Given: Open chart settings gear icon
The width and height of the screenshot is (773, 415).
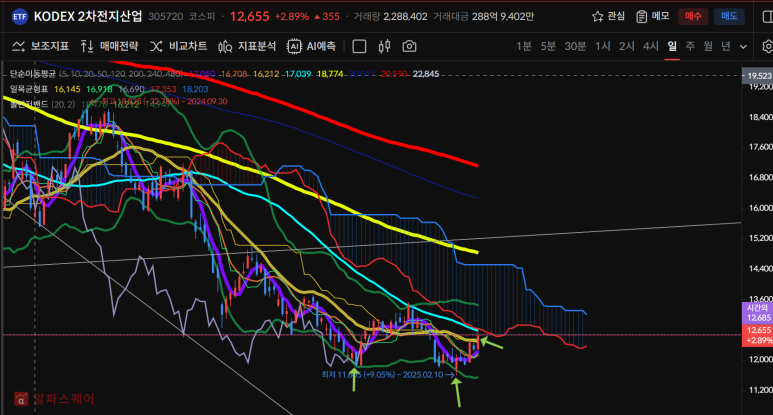Looking at the screenshot, I should (768, 46).
